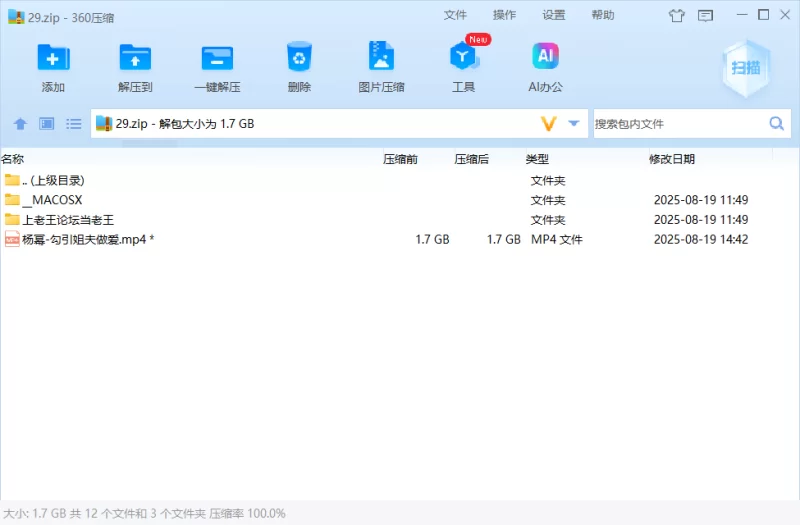Select the .. (上级目录) row

[400, 180]
